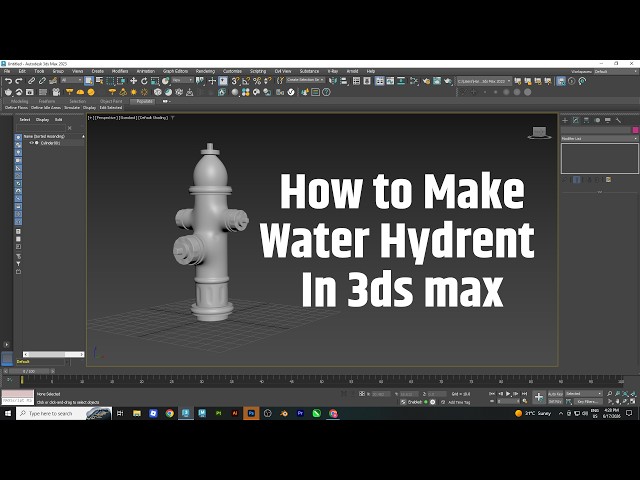Activate the Select and Rotate tool
640x480 pixels.
point(144,81)
